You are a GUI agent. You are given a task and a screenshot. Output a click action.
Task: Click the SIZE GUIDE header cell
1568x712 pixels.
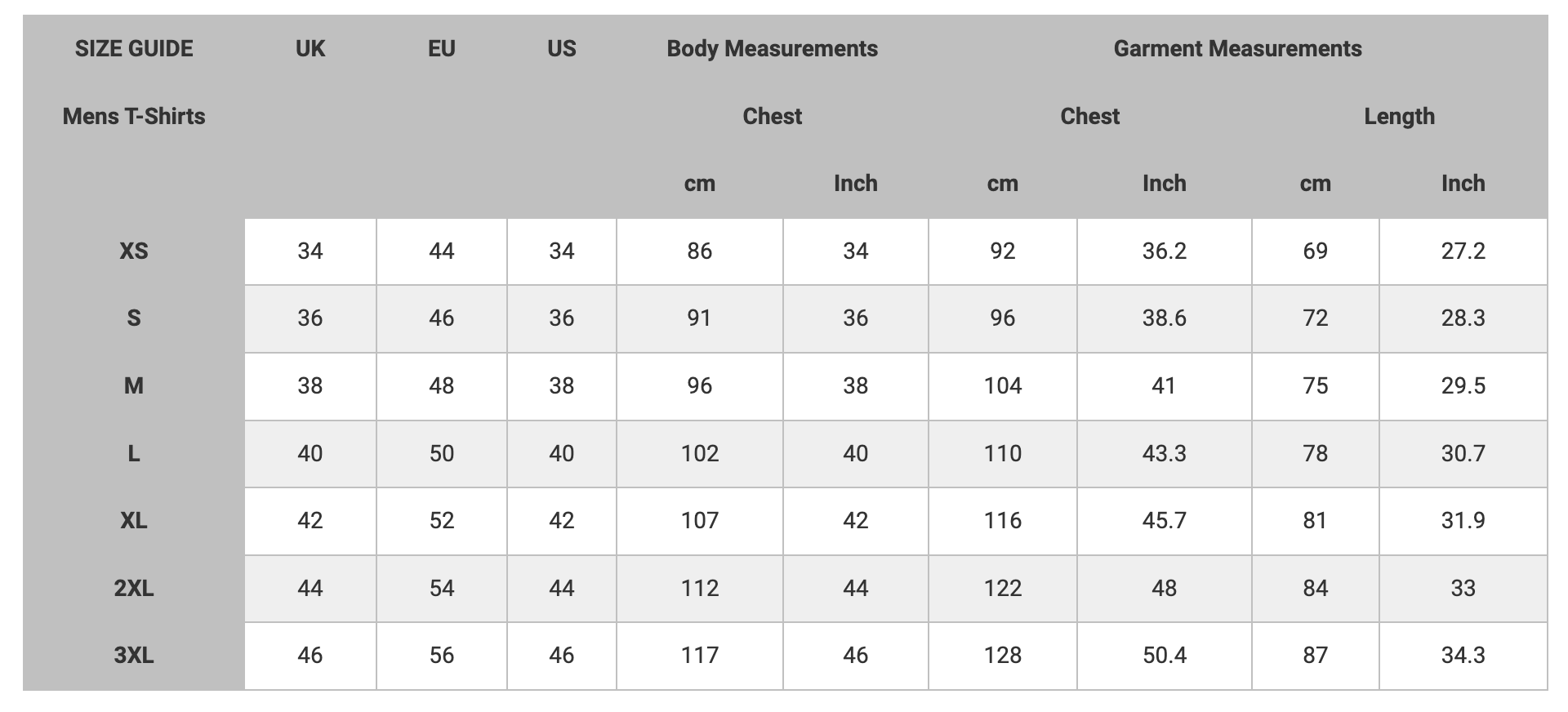point(134,49)
